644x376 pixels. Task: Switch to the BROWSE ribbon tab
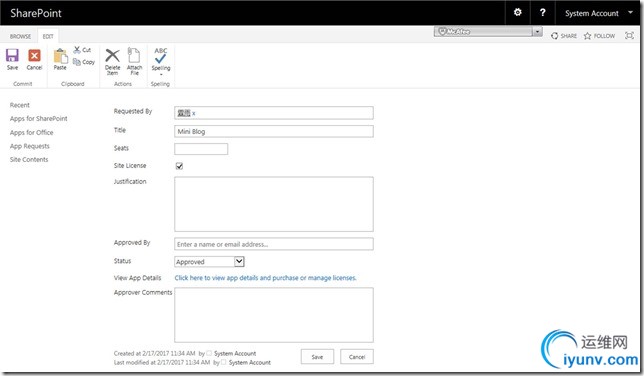point(20,36)
